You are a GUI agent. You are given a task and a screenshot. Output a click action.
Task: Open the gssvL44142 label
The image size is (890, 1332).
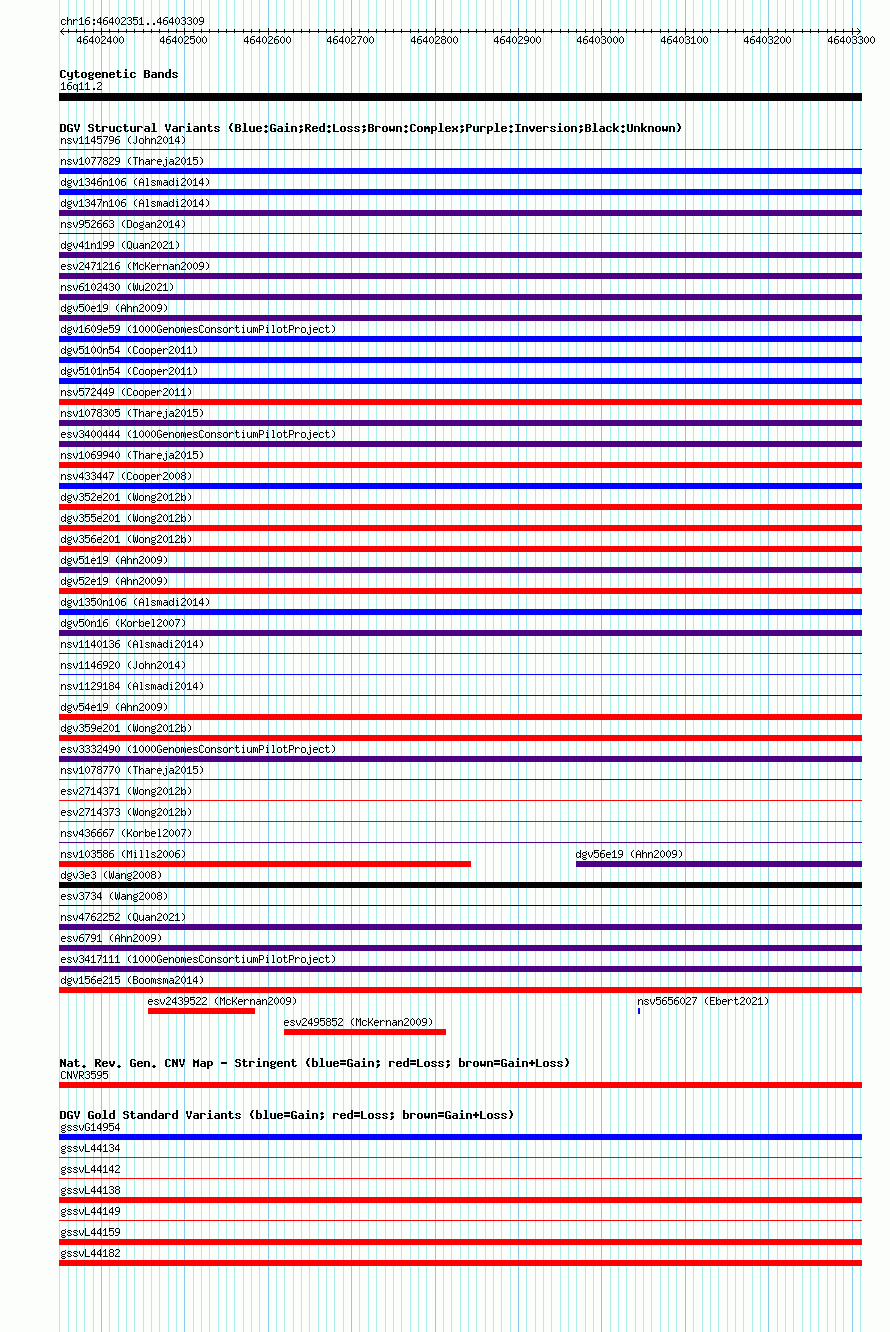coord(90,1170)
